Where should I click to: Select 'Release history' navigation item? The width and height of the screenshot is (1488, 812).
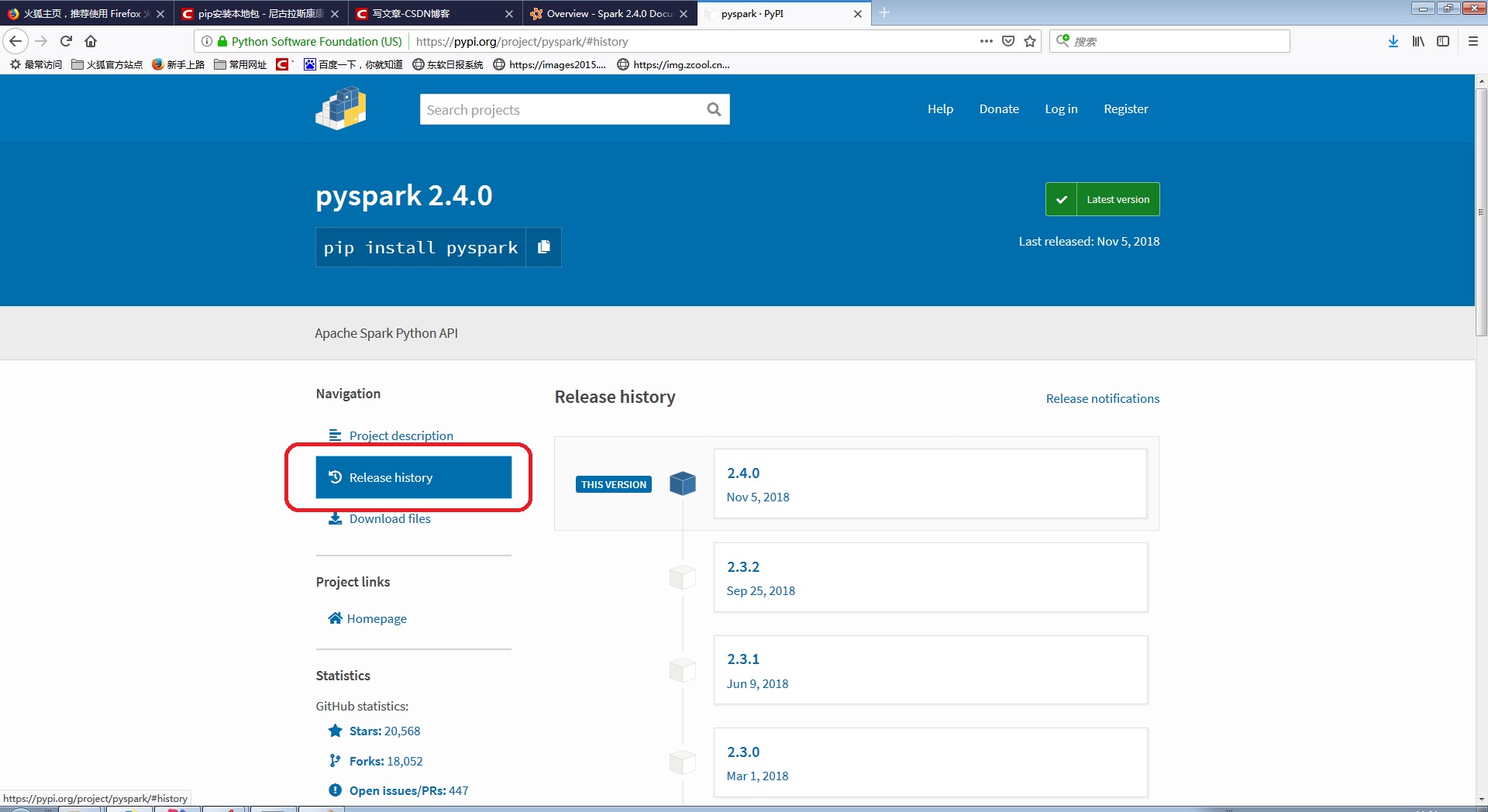pos(414,477)
